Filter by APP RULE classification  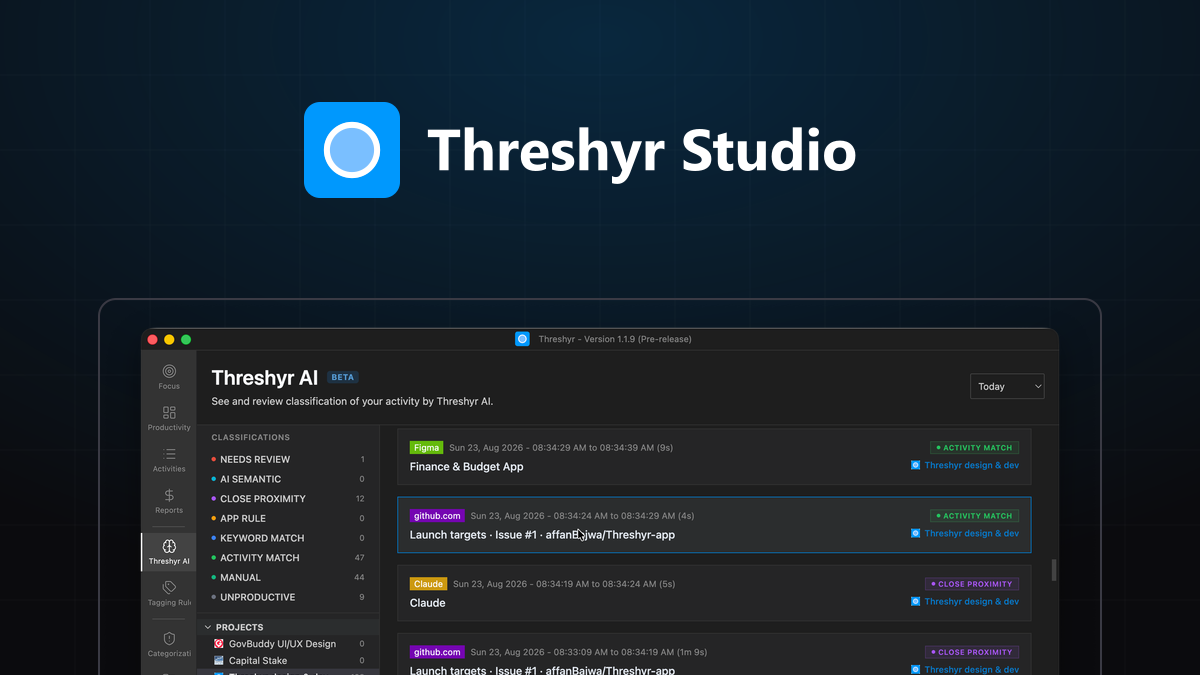(x=288, y=518)
